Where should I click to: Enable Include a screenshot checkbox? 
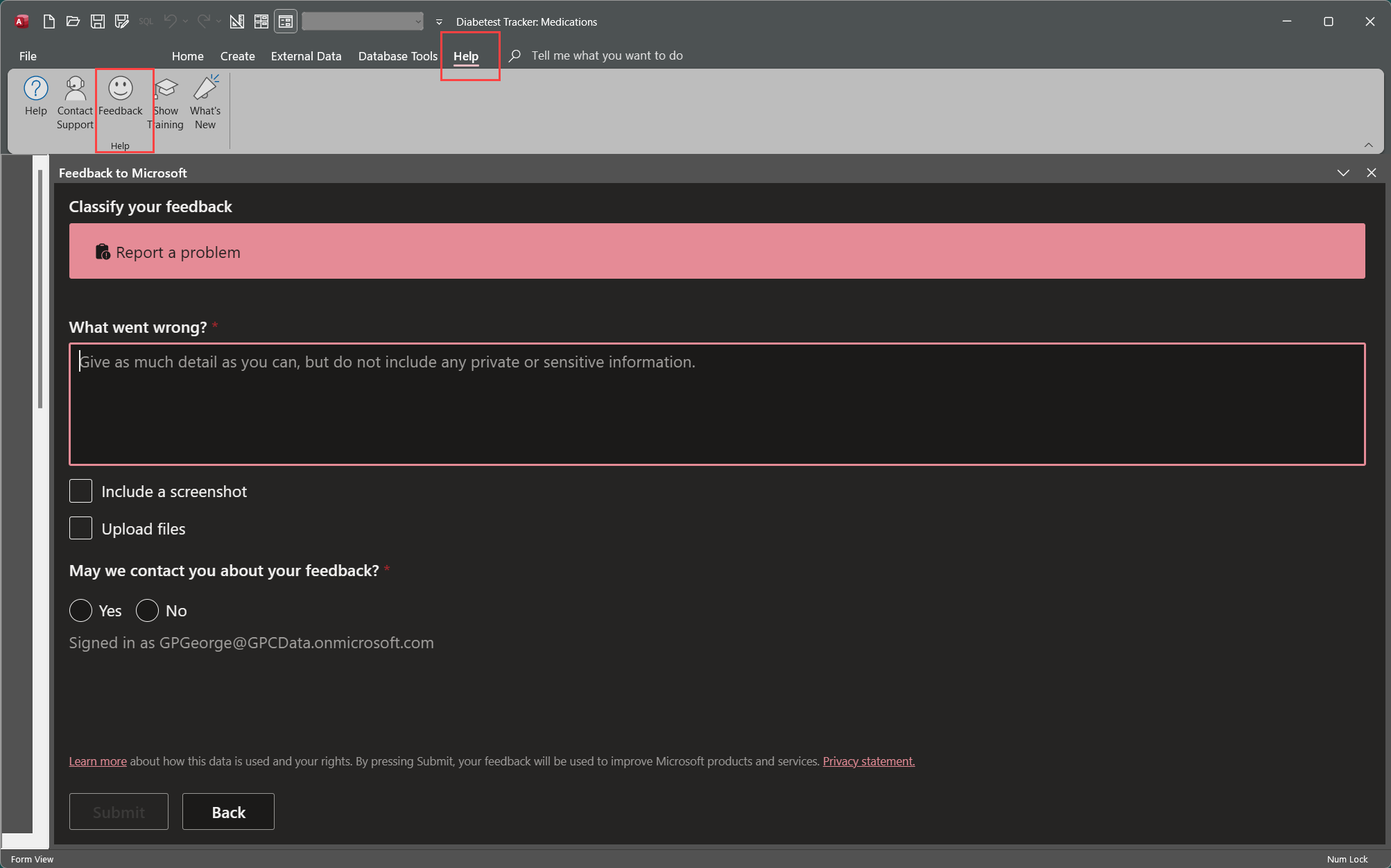click(80, 491)
